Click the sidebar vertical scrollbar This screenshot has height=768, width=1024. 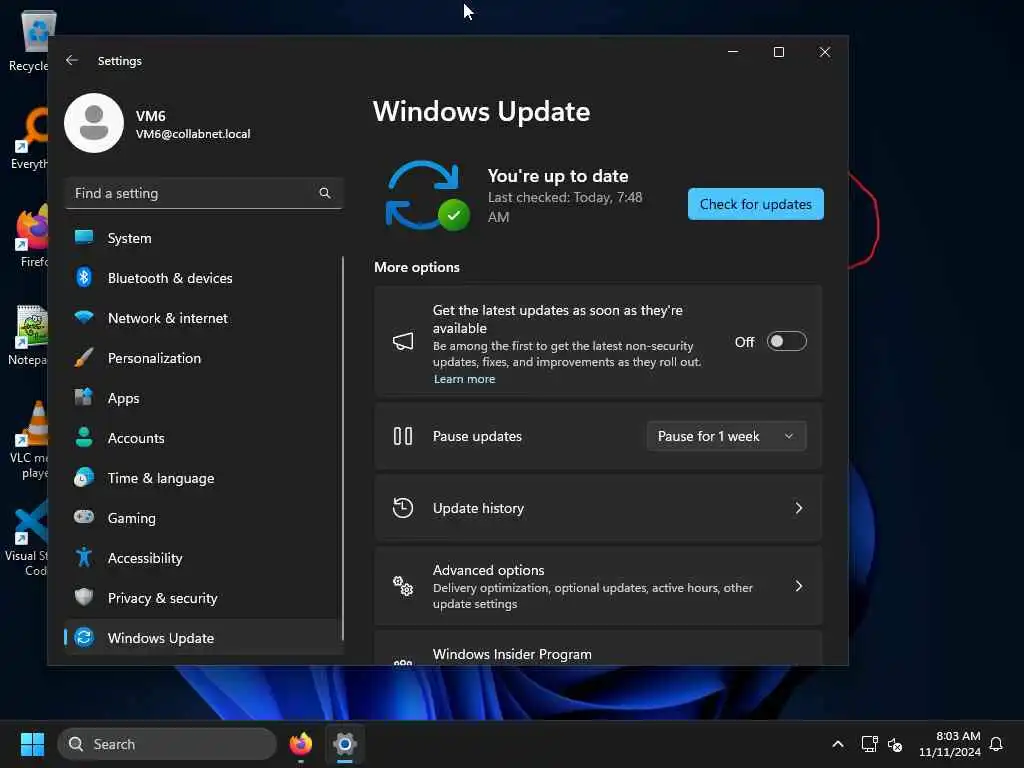point(343,447)
